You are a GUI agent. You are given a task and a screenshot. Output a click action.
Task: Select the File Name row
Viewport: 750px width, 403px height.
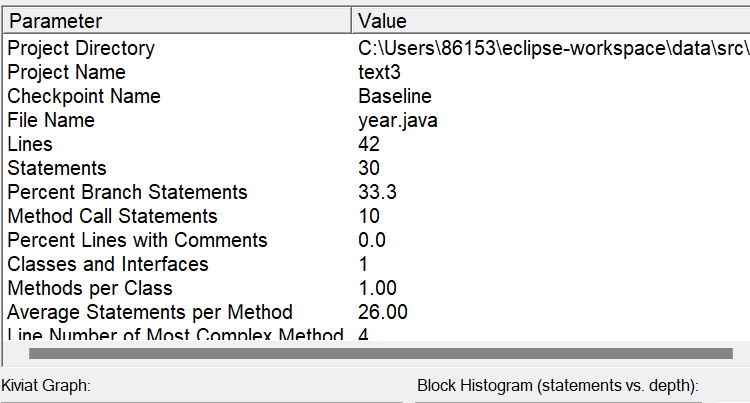51,120
